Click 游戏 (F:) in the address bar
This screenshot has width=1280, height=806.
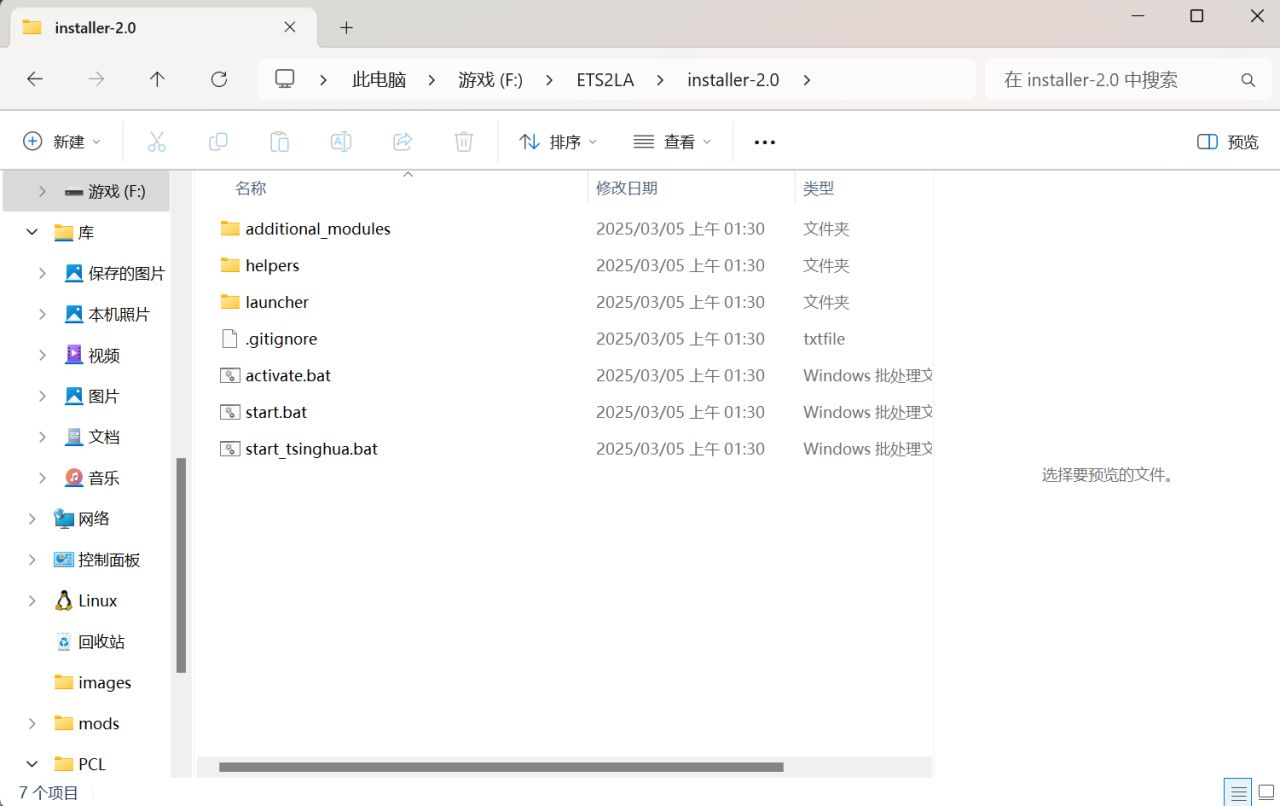491,80
